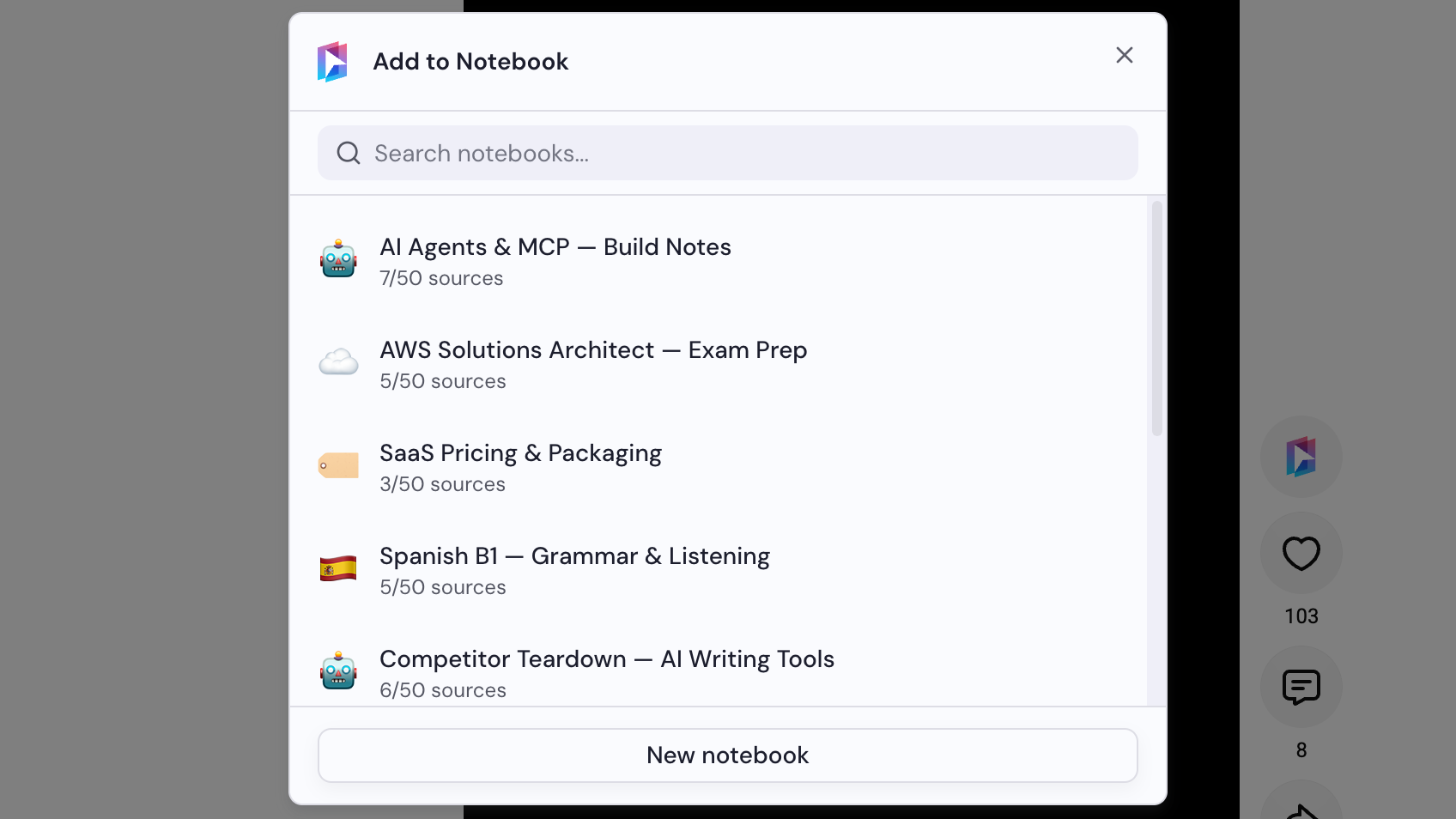Viewport: 1456px width, 819px height.
Task: Click the price tag icon for SaaS Pricing
Action: (x=338, y=465)
